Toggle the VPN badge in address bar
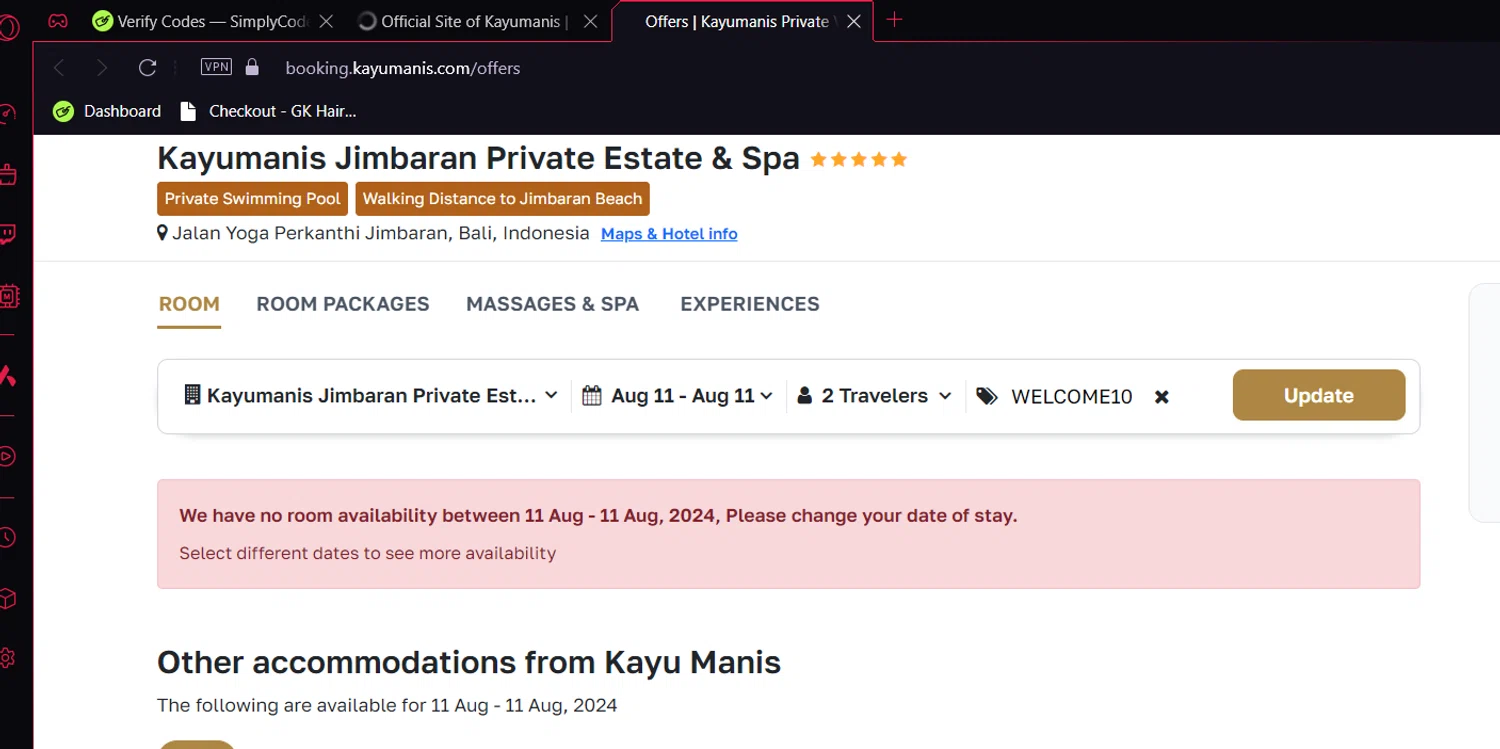 coord(216,67)
